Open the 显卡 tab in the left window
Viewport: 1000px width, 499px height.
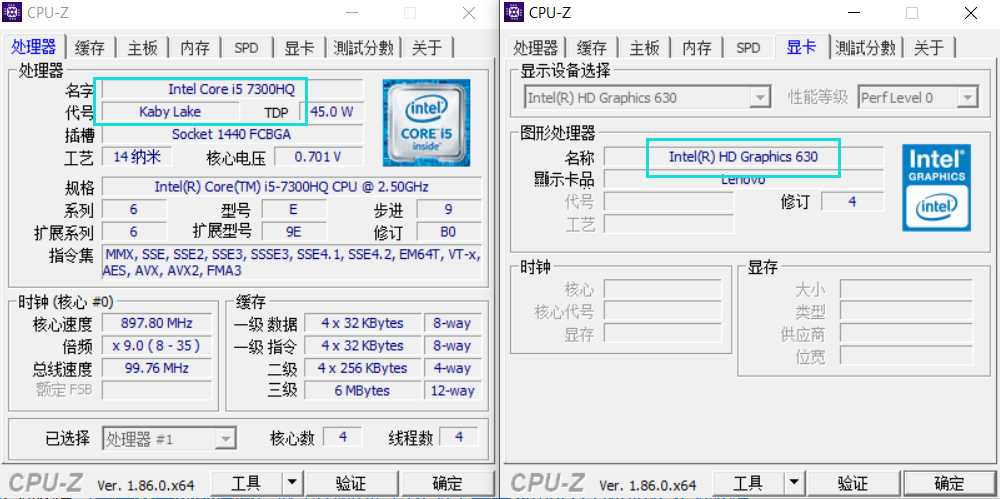[x=299, y=47]
